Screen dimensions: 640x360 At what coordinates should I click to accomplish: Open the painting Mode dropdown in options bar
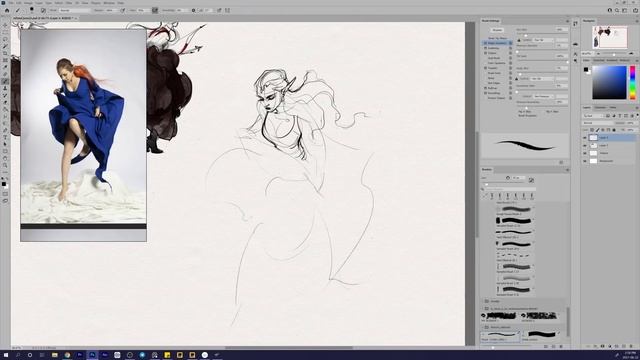point(76,10)
